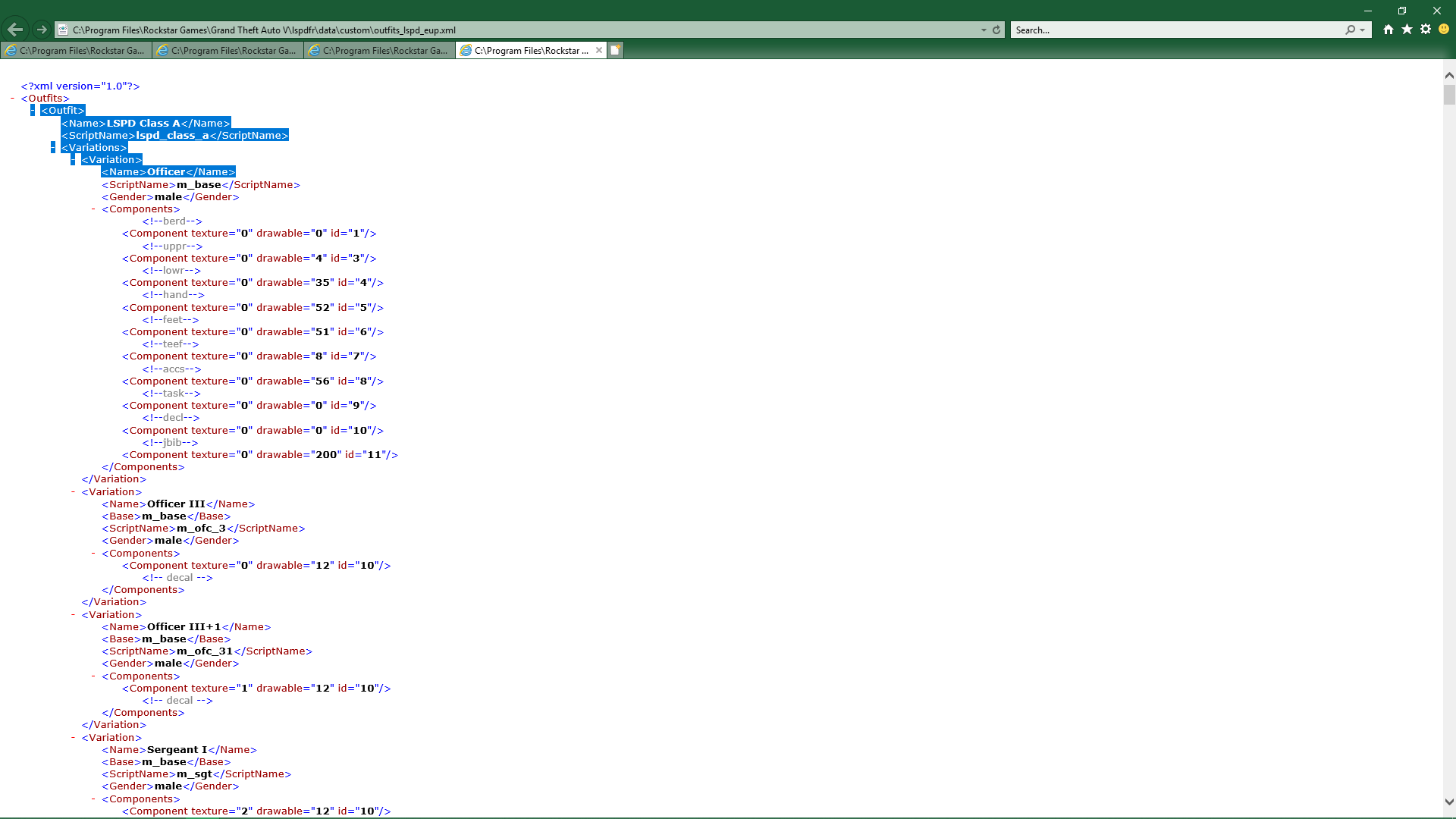Open Favorites with the star icon
This screenshot has width=1456, height=819.
(x=1407, y=30)
